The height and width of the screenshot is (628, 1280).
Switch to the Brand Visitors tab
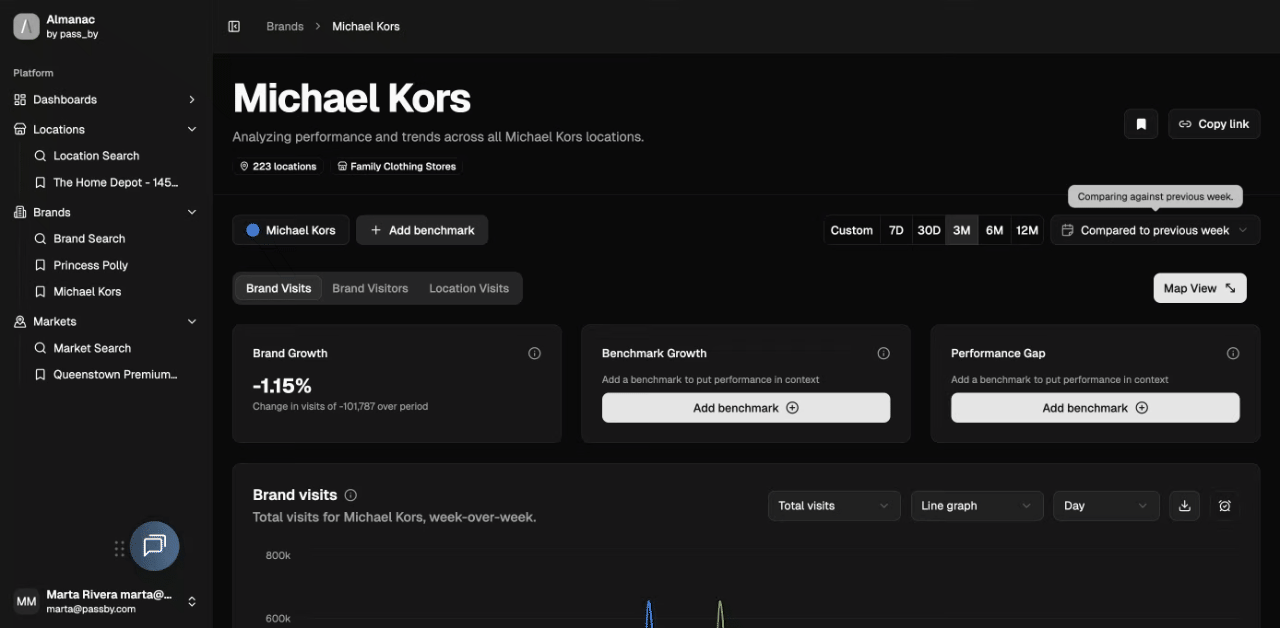[x=370, y=288]
